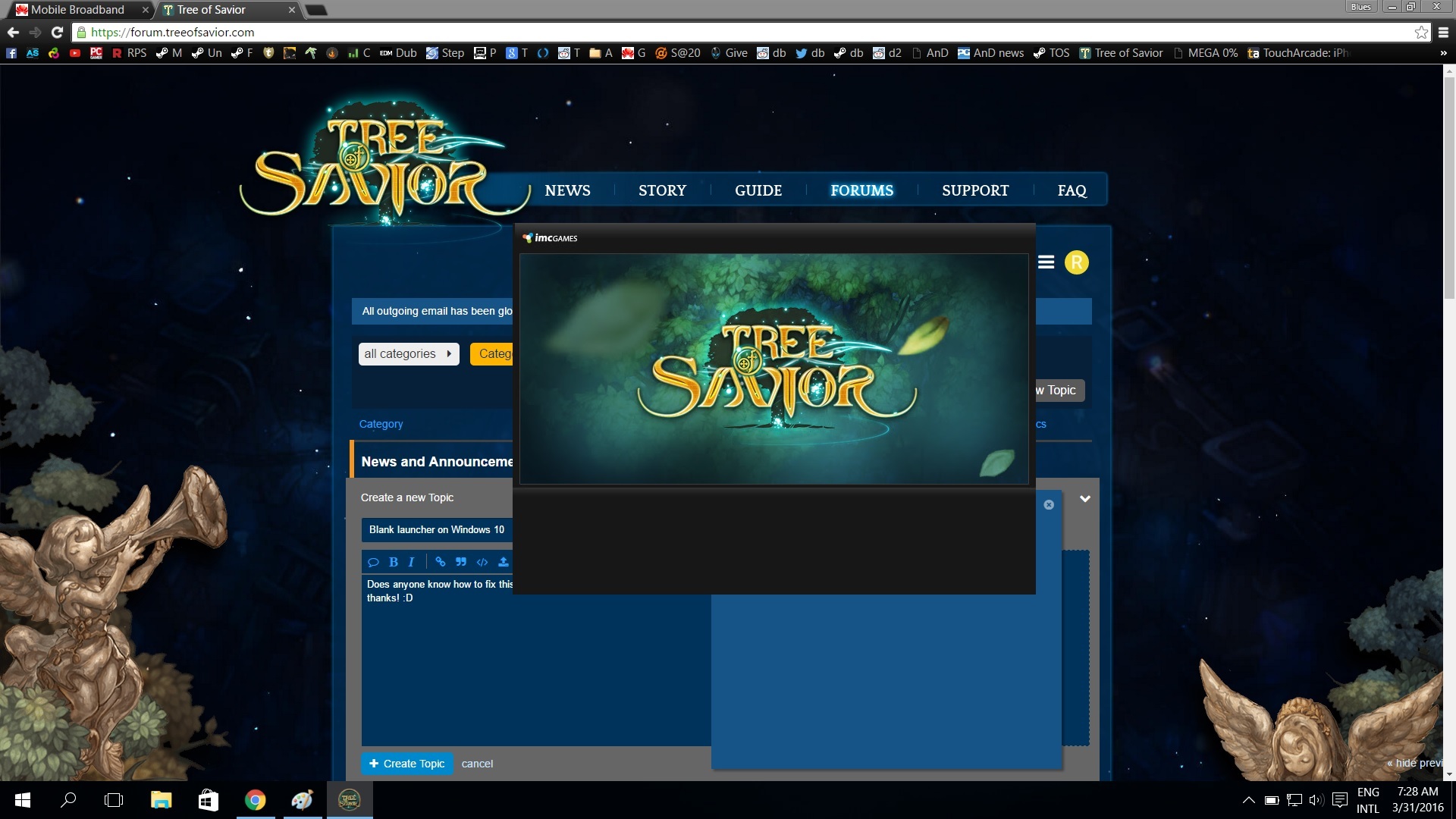The image size is (1456, 819).
Task: Insert a blockquote from the editor toolbar
Action: pos(460,562)
